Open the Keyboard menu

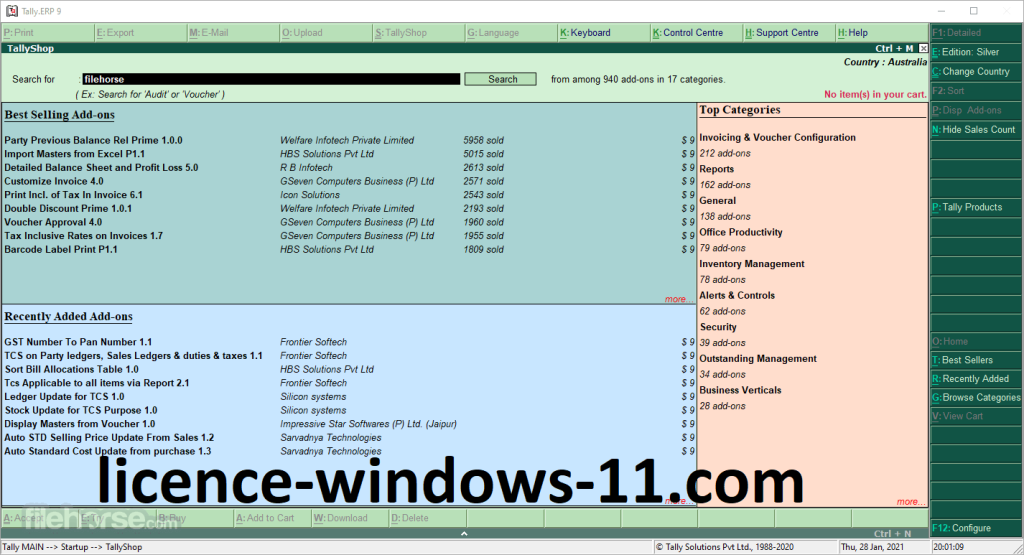(589, 33)
